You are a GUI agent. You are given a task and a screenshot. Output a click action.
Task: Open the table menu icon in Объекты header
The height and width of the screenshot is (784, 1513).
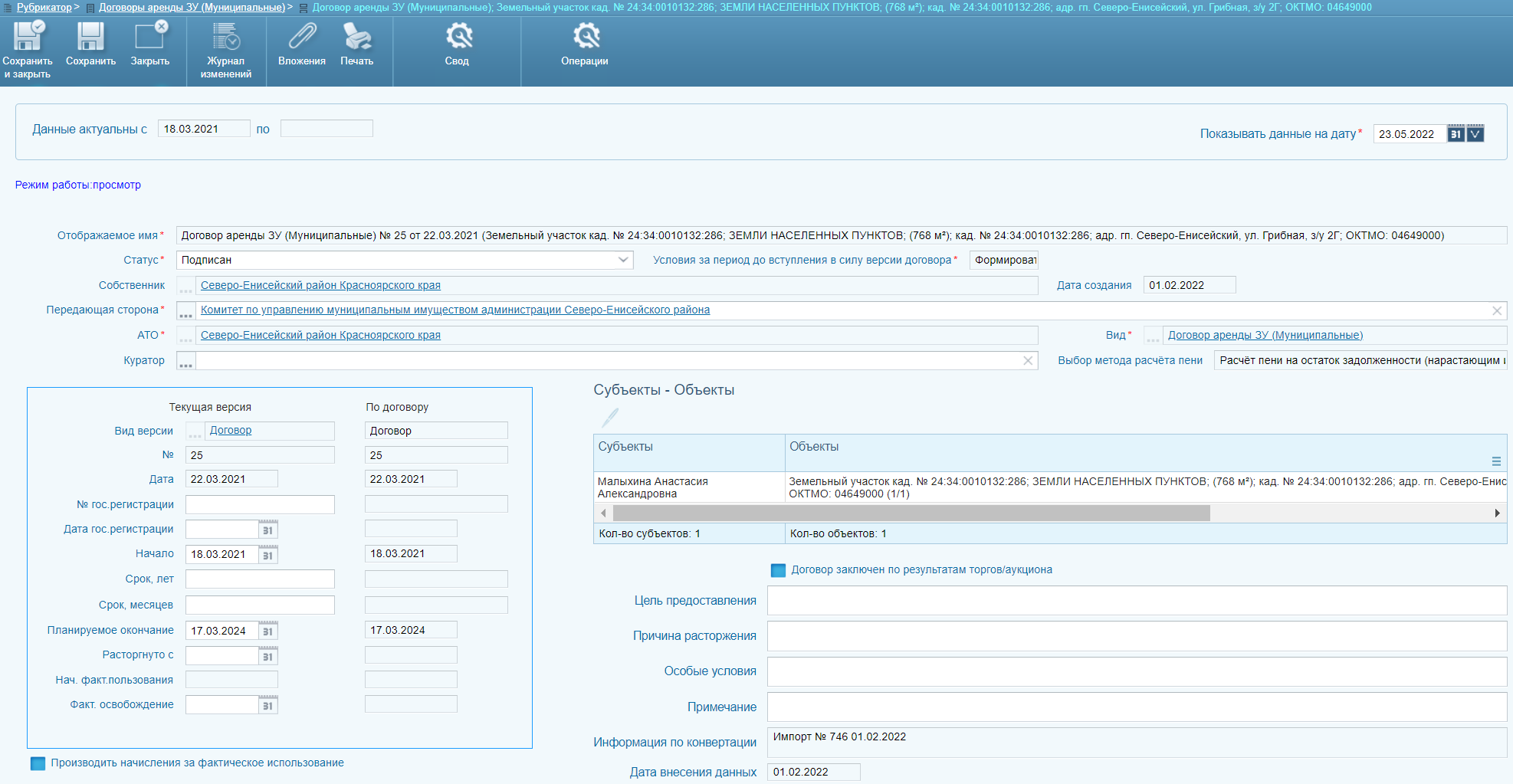1496,461
